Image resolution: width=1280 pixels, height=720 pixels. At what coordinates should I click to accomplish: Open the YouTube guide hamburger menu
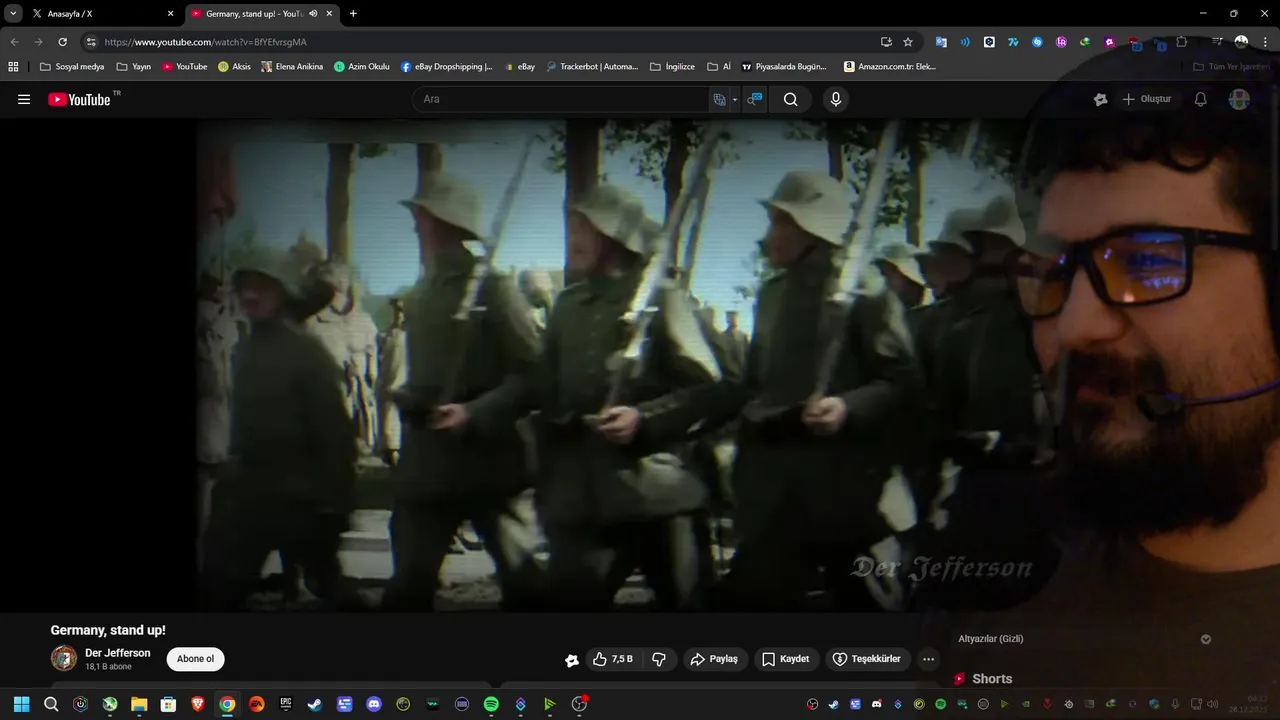point(24,99)
